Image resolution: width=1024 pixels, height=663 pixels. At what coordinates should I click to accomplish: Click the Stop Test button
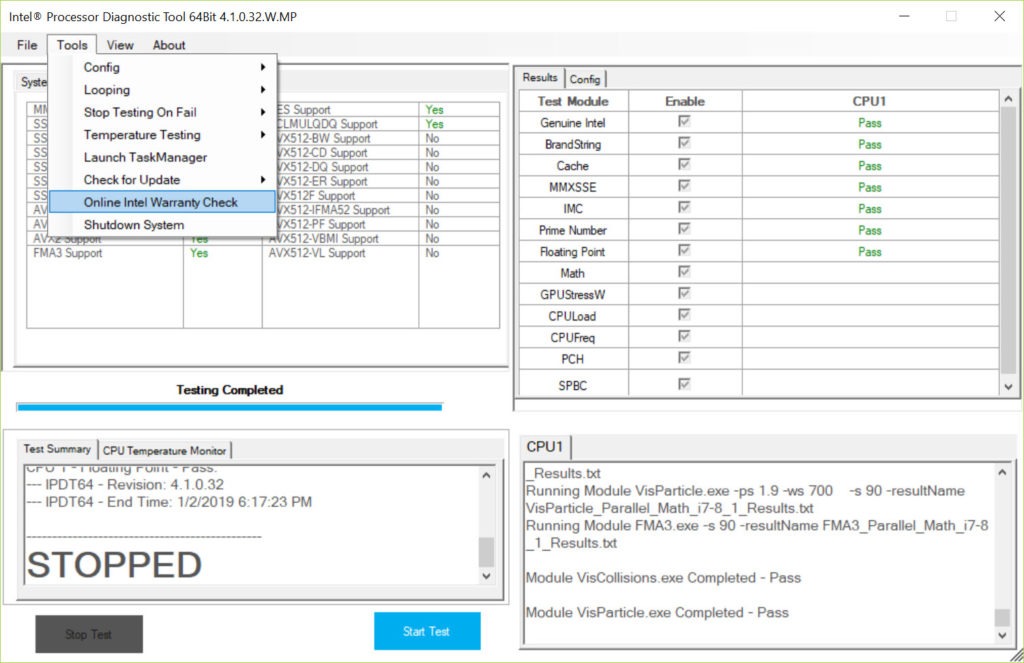click(x=89, y=634)
